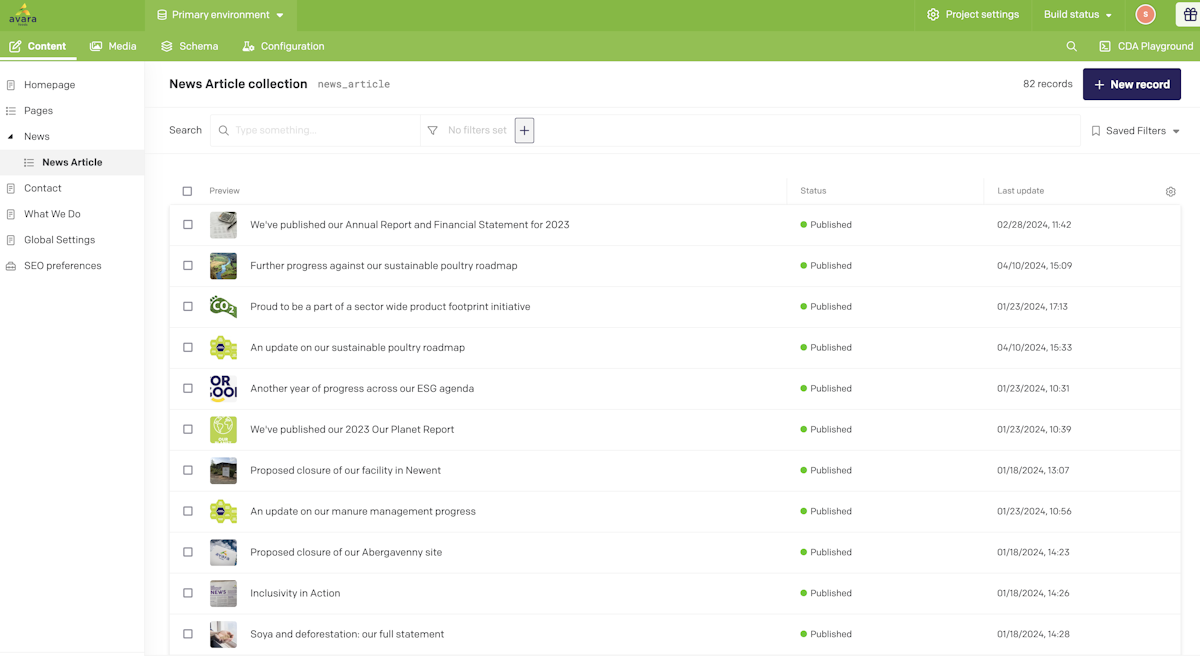The image size is (1200, 656).
Task: Tick checkbox for An update on sustainable poultry roadmap
Action: click(187, 348)
